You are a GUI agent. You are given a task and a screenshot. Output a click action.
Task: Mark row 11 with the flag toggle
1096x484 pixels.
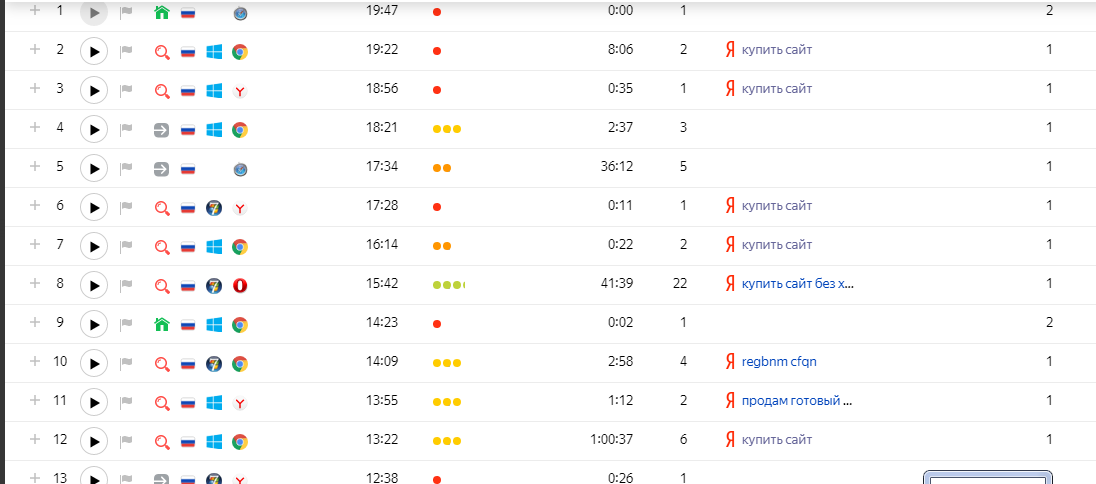coord(126,402)
